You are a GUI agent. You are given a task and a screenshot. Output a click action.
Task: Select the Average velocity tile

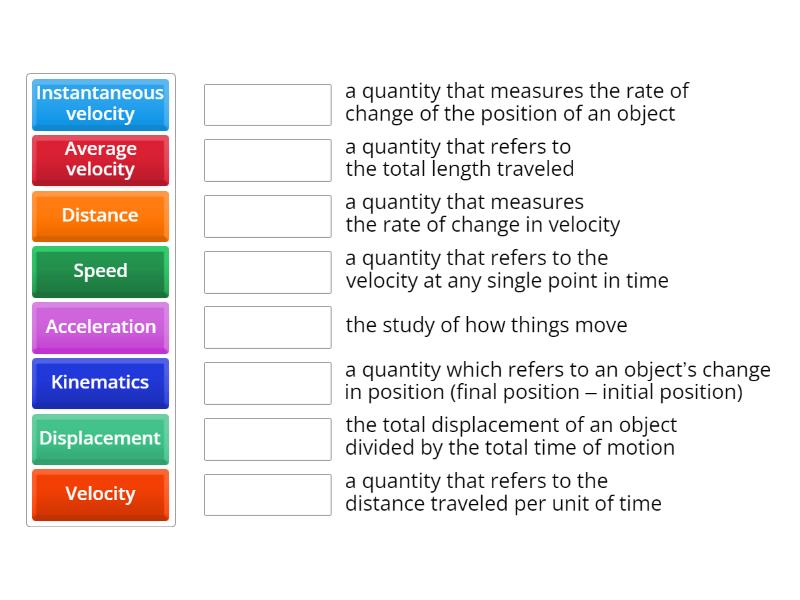point(100,160)
